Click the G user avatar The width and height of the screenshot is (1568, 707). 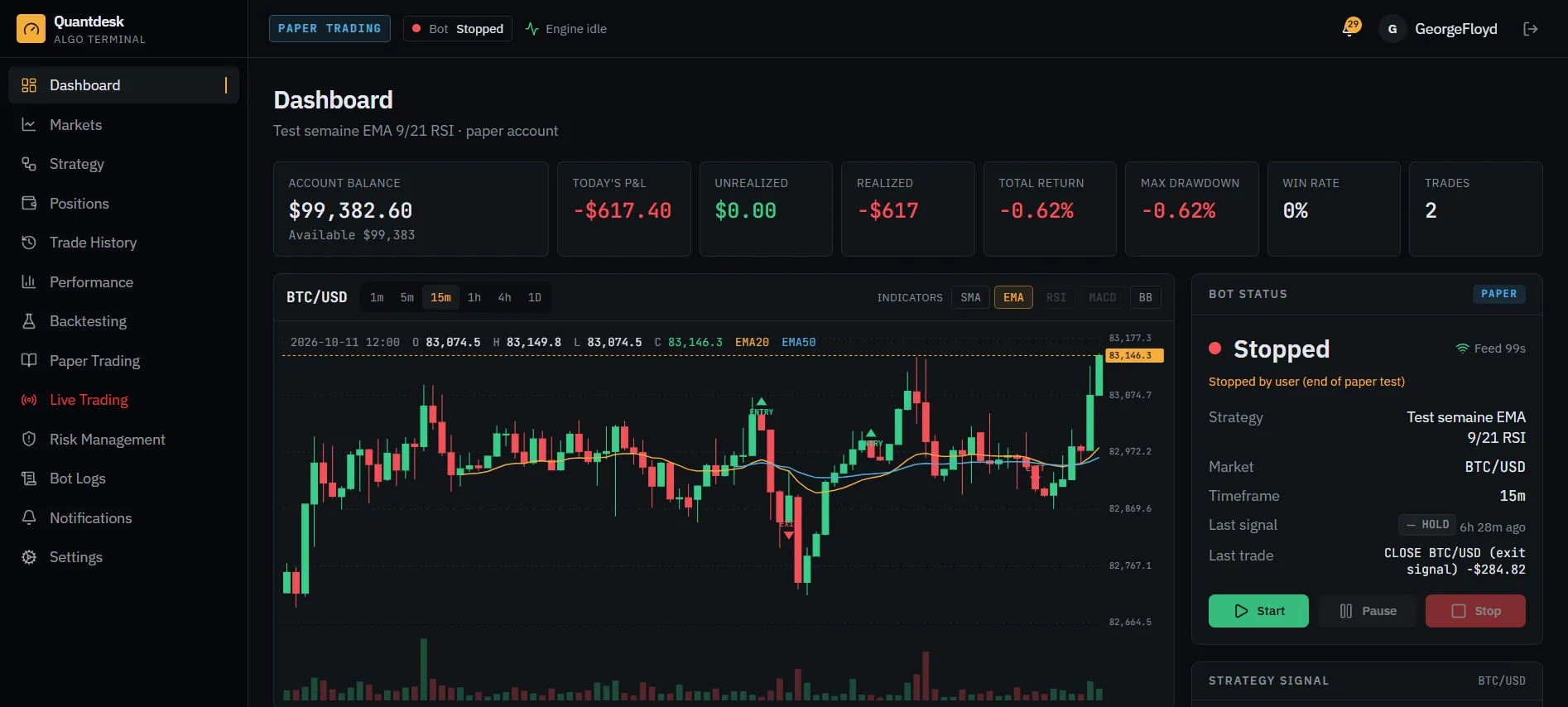pyautogui.click(x=1392, y=29)
